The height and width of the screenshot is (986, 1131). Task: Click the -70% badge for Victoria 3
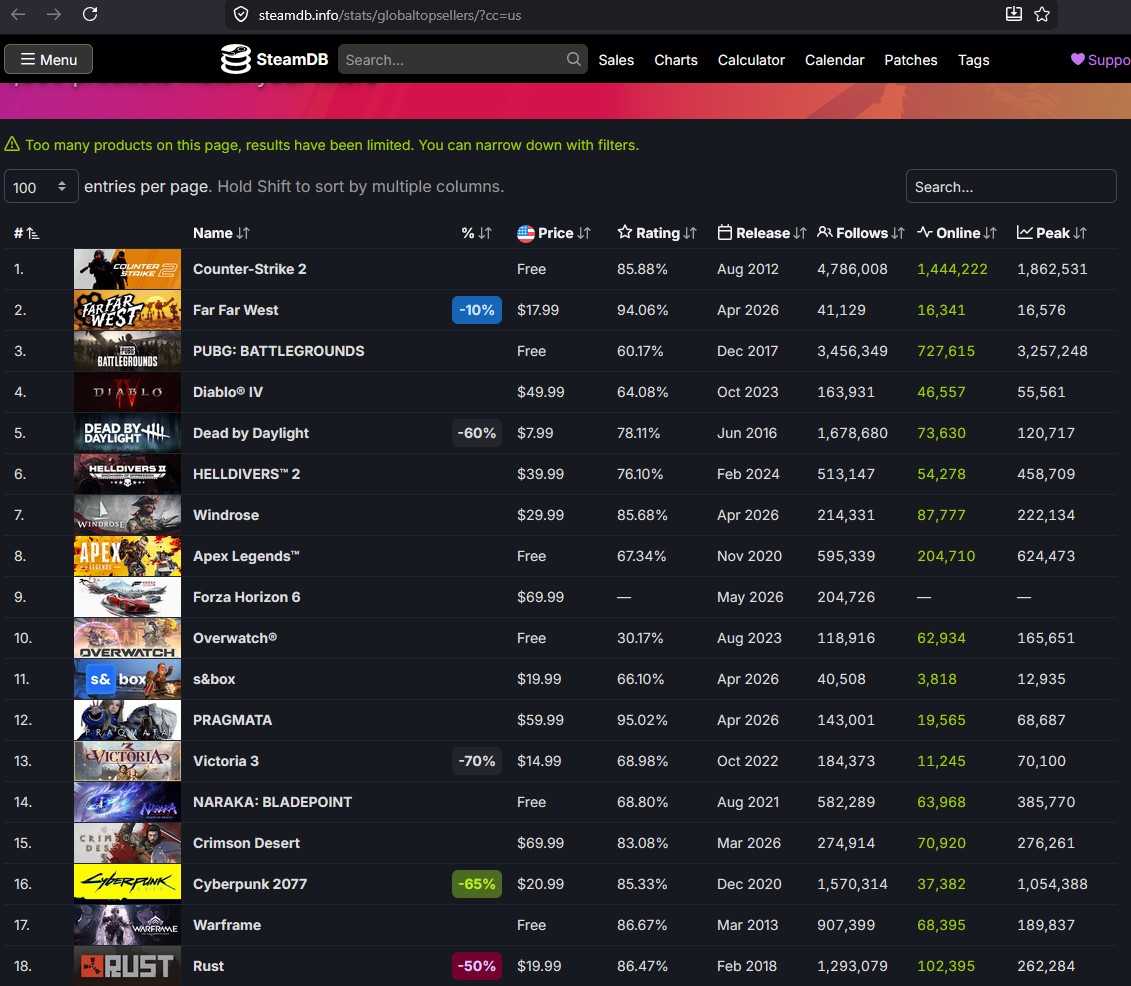477,761
